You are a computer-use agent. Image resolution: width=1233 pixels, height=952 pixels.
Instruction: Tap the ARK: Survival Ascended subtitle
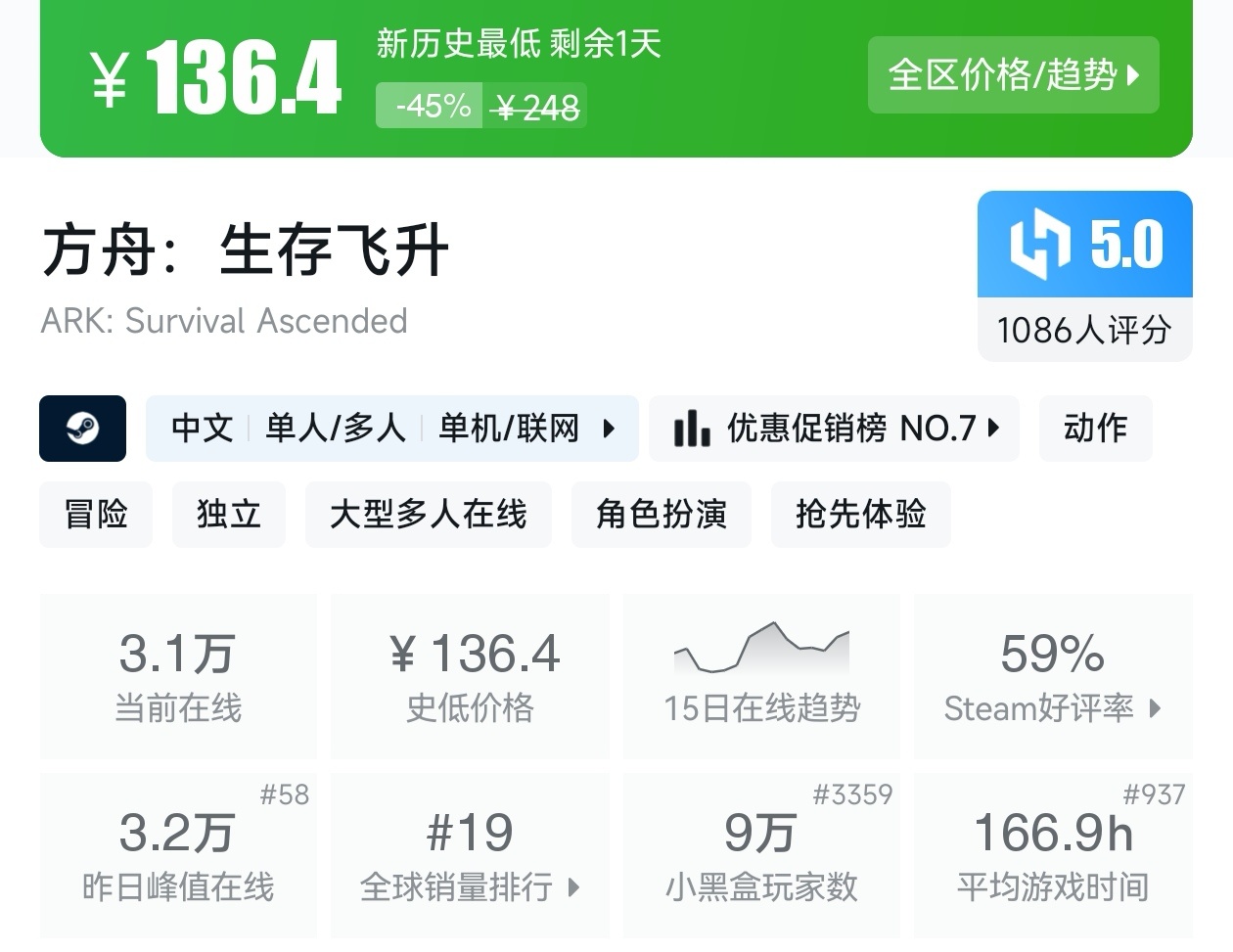coord(224,321)
